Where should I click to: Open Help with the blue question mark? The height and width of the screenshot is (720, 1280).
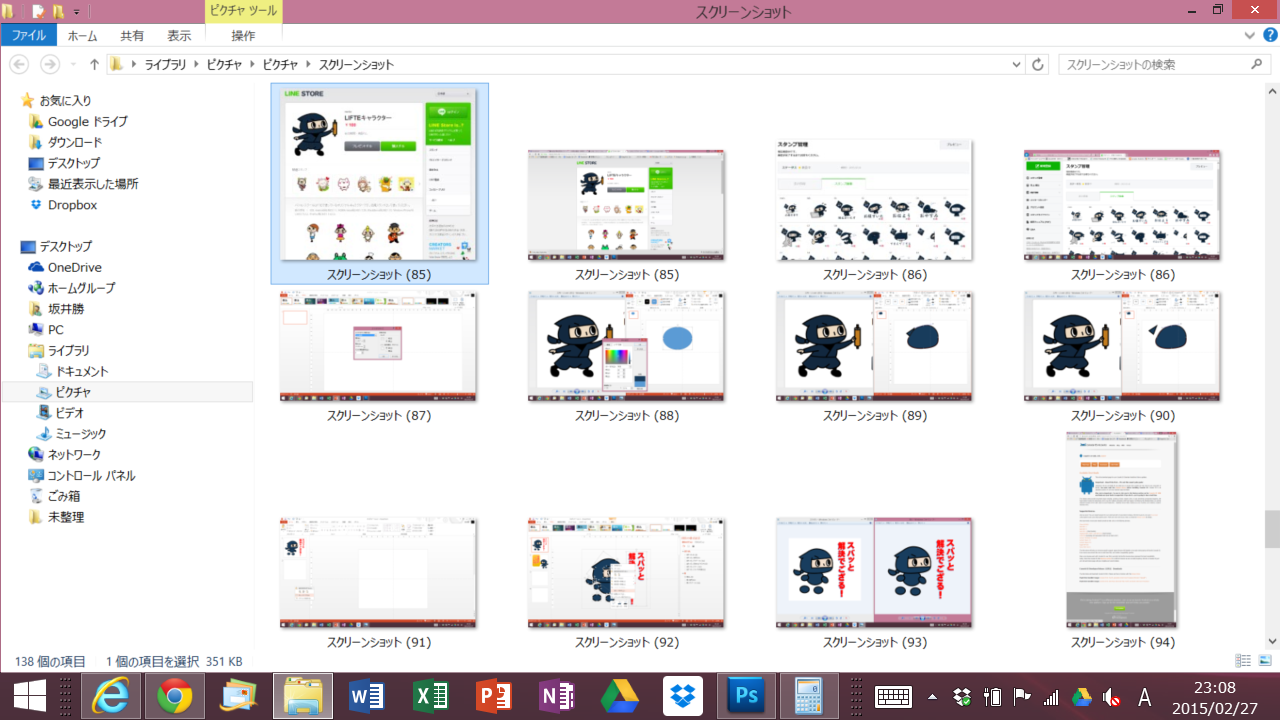(1270, 35)
